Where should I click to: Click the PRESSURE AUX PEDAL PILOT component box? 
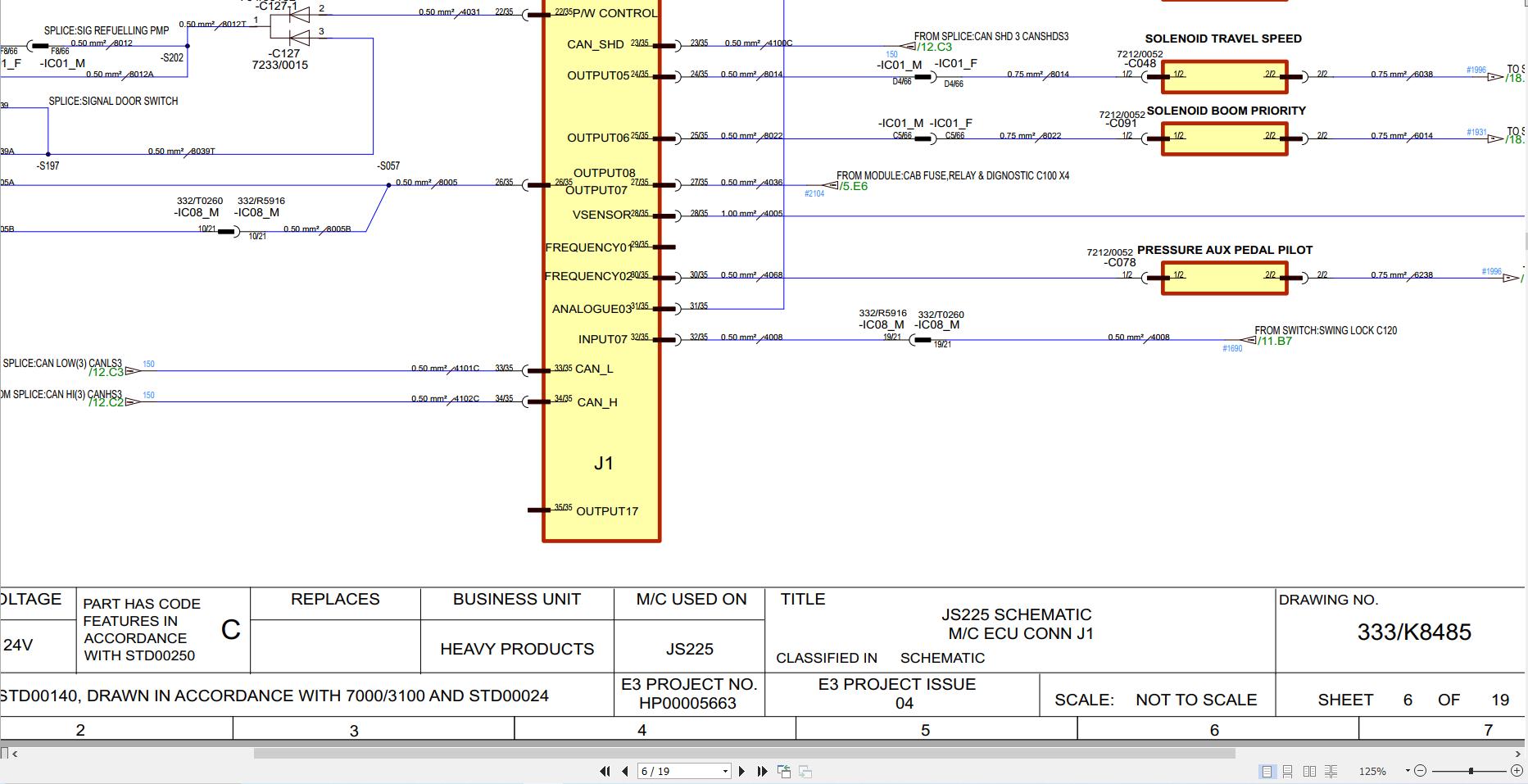1225,278
